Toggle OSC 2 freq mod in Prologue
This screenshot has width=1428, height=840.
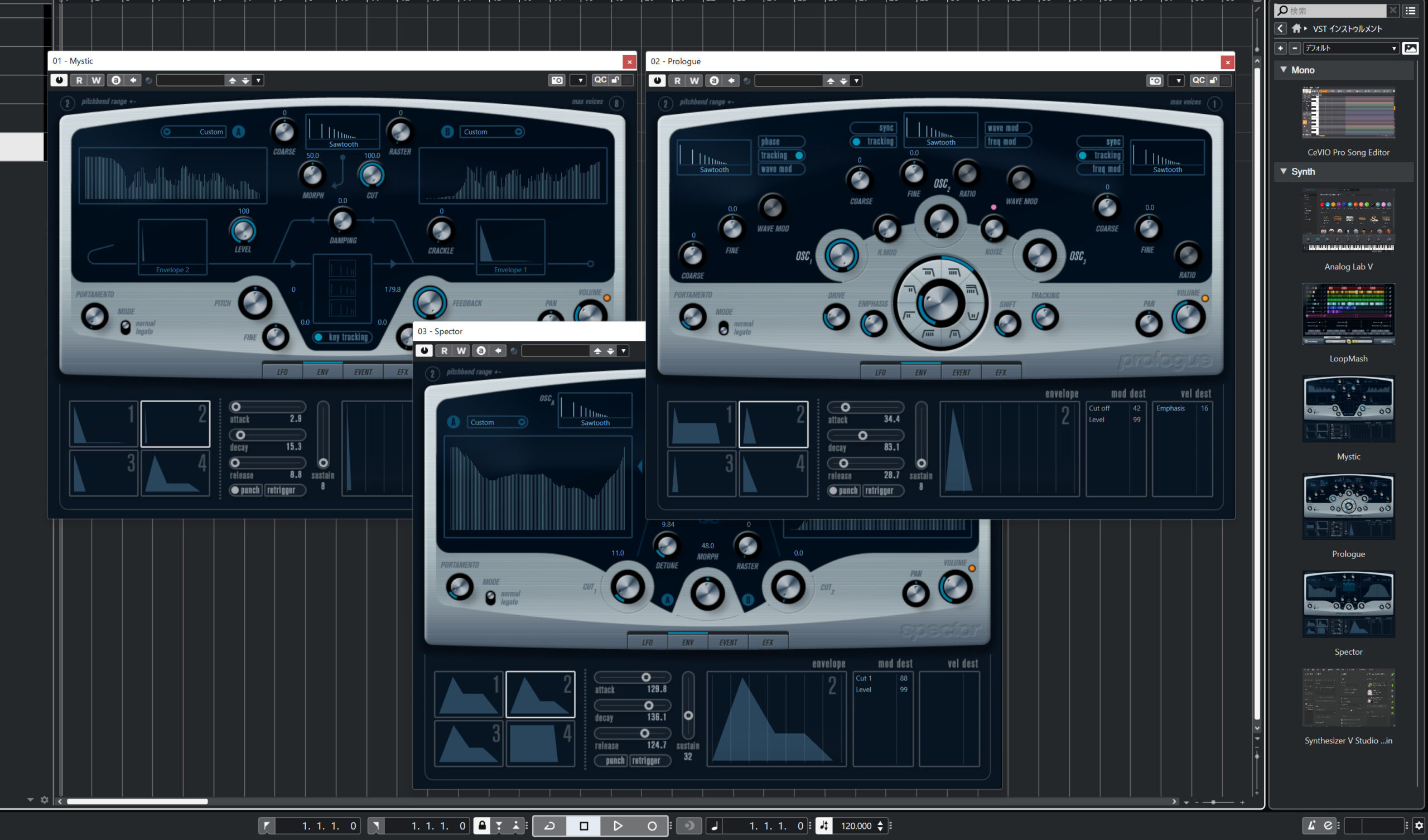[1009, 142]
